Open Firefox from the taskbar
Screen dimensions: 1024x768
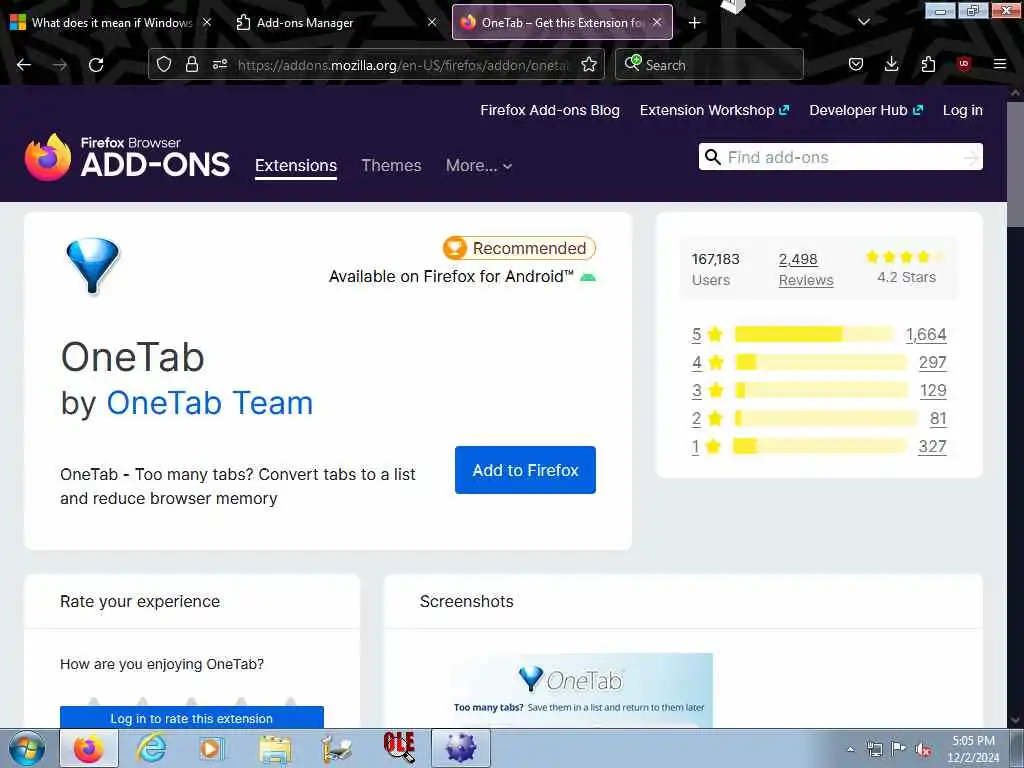89,748
